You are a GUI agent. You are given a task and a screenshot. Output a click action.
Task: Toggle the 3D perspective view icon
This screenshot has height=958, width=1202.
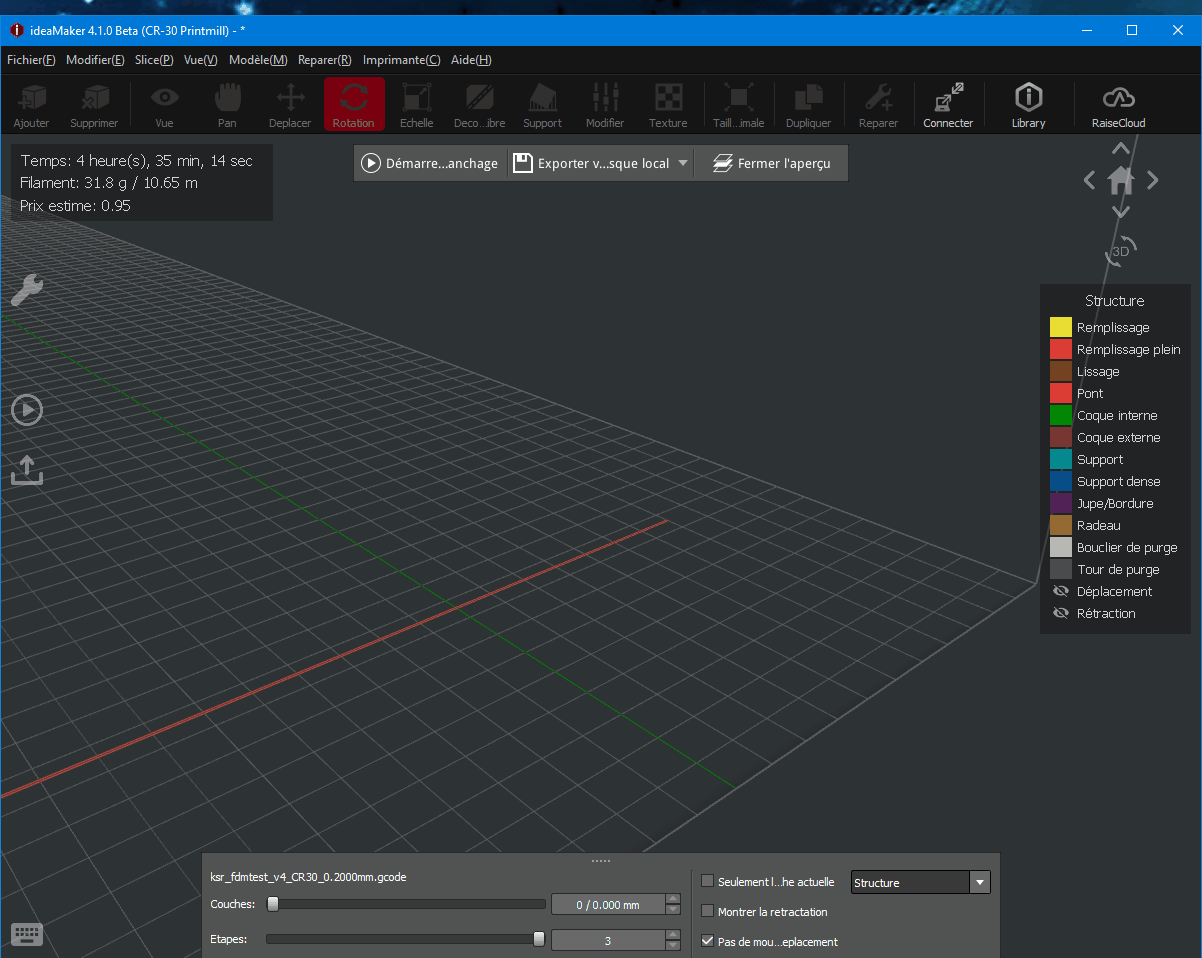[1122, 250]
